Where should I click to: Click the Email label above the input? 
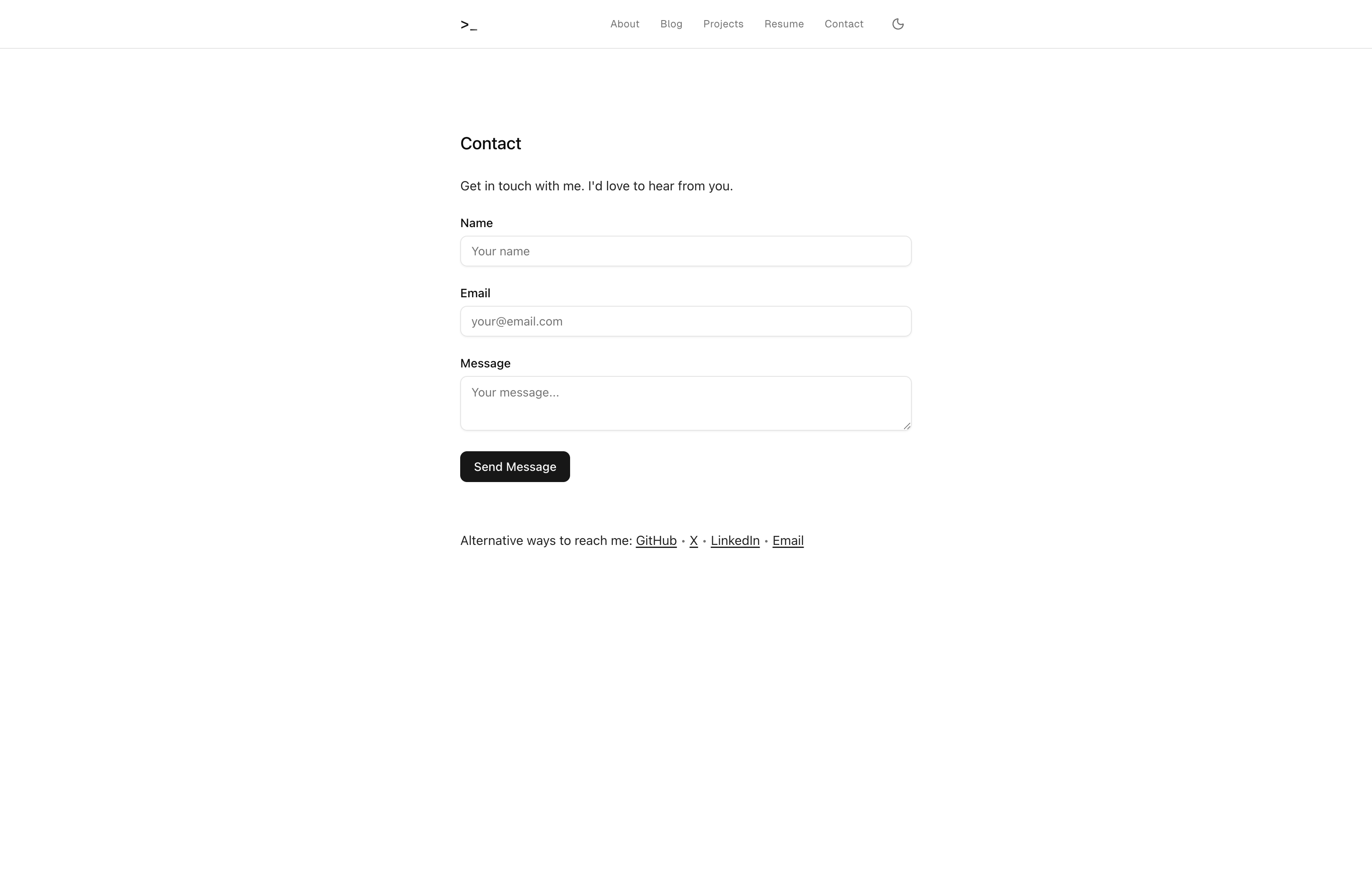tap(475, 293)
